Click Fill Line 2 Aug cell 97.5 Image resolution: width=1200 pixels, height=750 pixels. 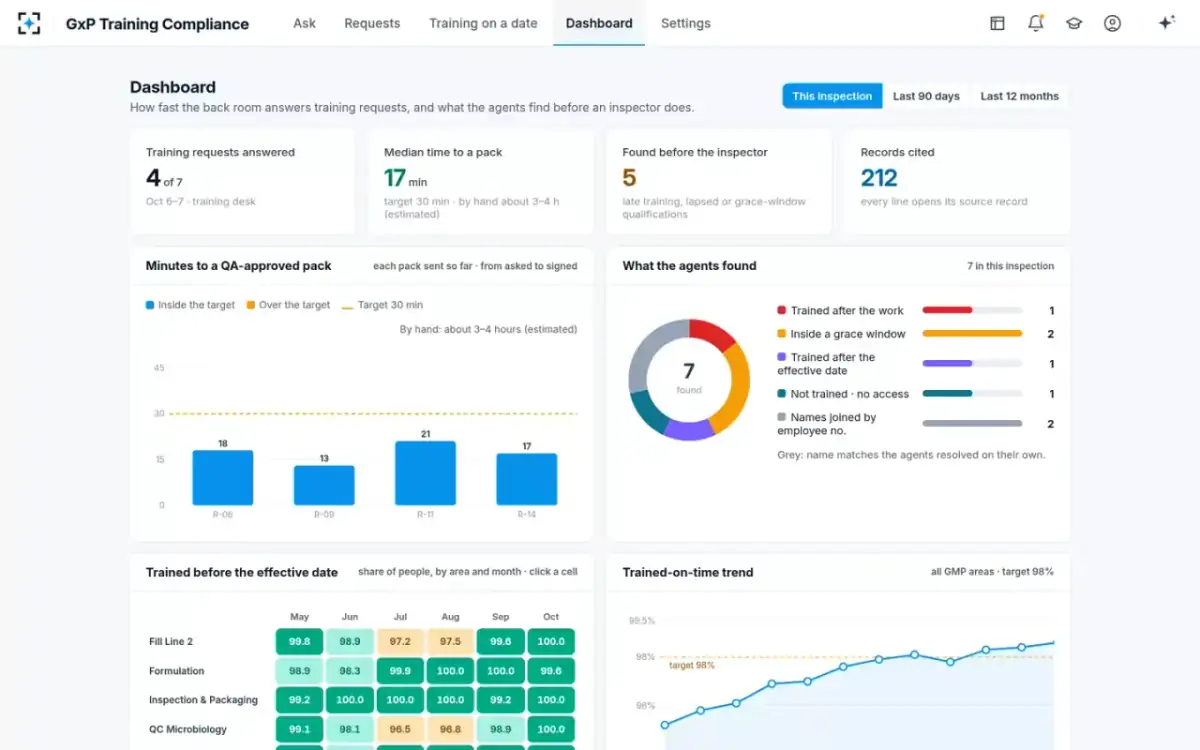[x=450, y=642]
